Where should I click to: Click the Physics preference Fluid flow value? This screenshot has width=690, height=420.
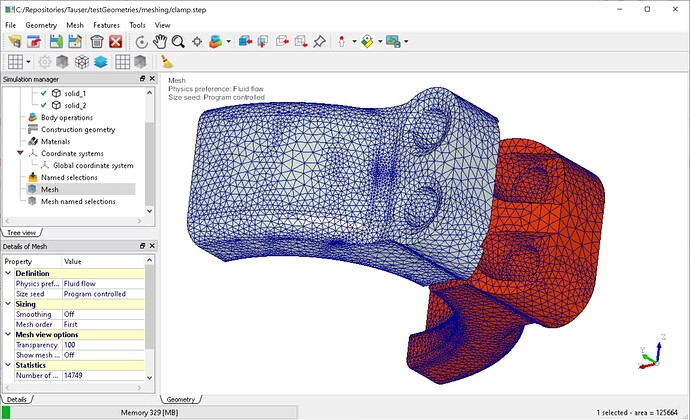click(x=103, y=284)
